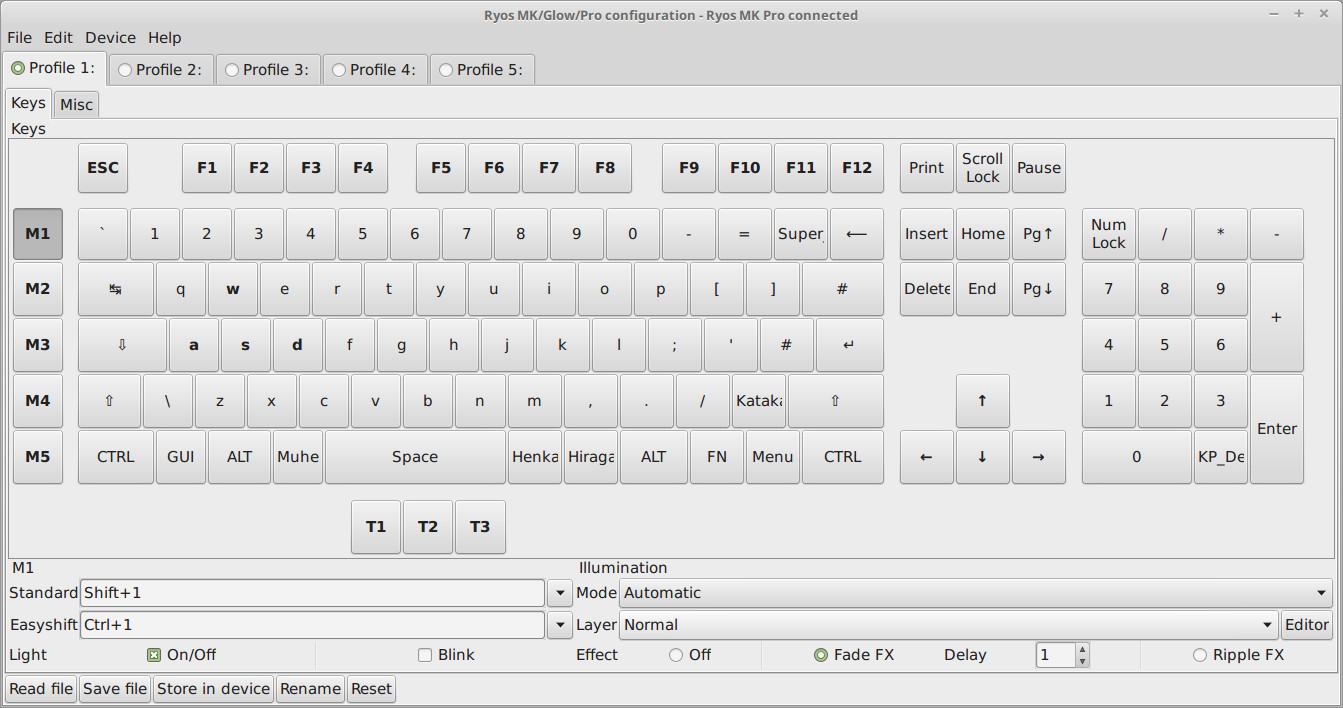Select the Pg up key

[x=1038, y=234]
